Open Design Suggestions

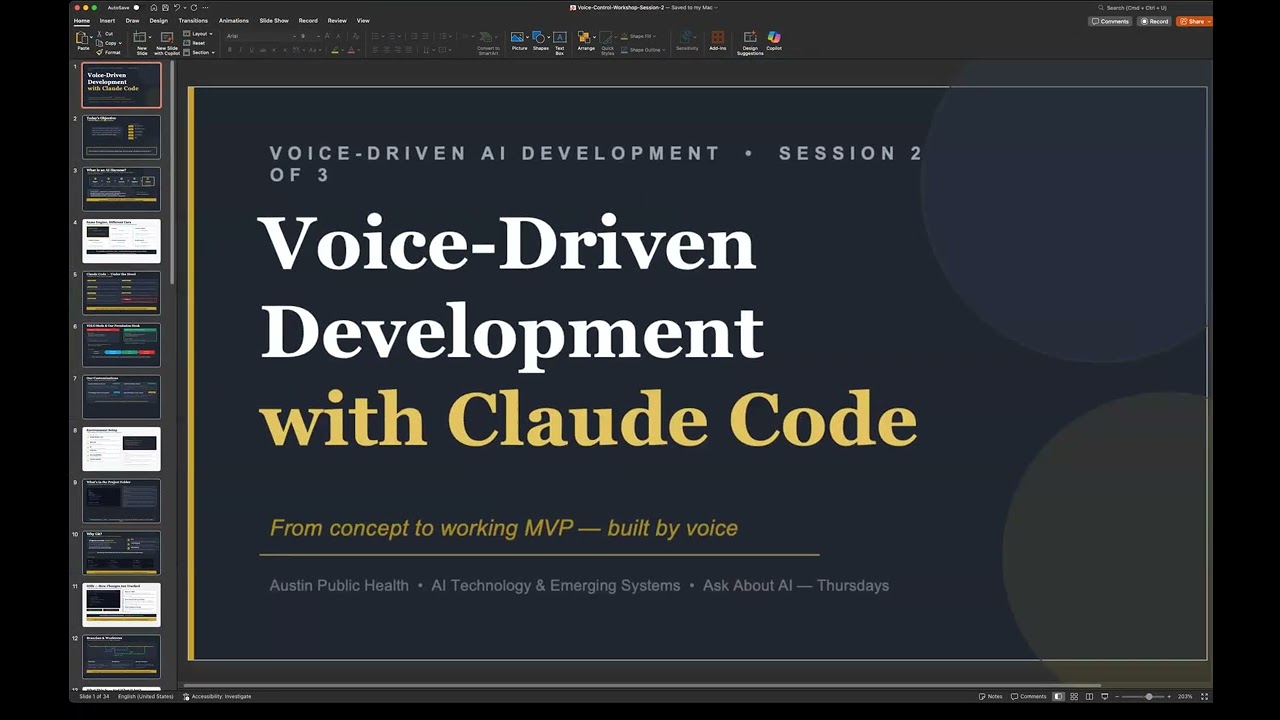point(750,42)
